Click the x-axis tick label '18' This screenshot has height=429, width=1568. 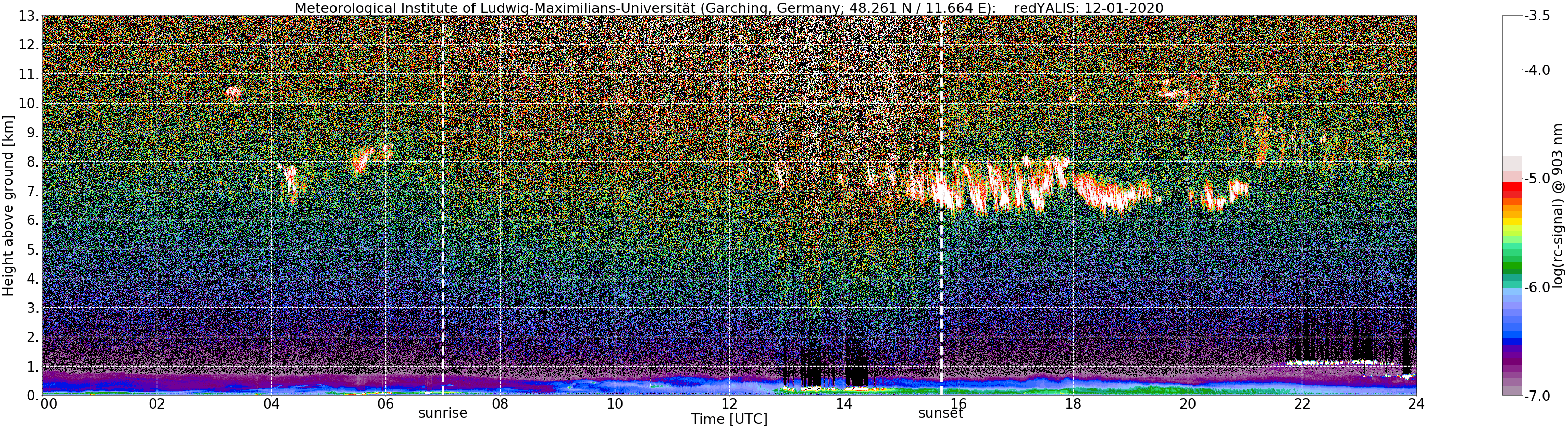coord(1073,404)
